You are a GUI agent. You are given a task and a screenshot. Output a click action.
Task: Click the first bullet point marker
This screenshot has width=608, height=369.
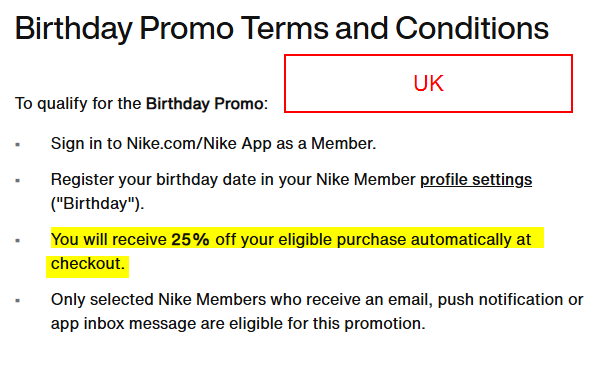tap(17, 145)
